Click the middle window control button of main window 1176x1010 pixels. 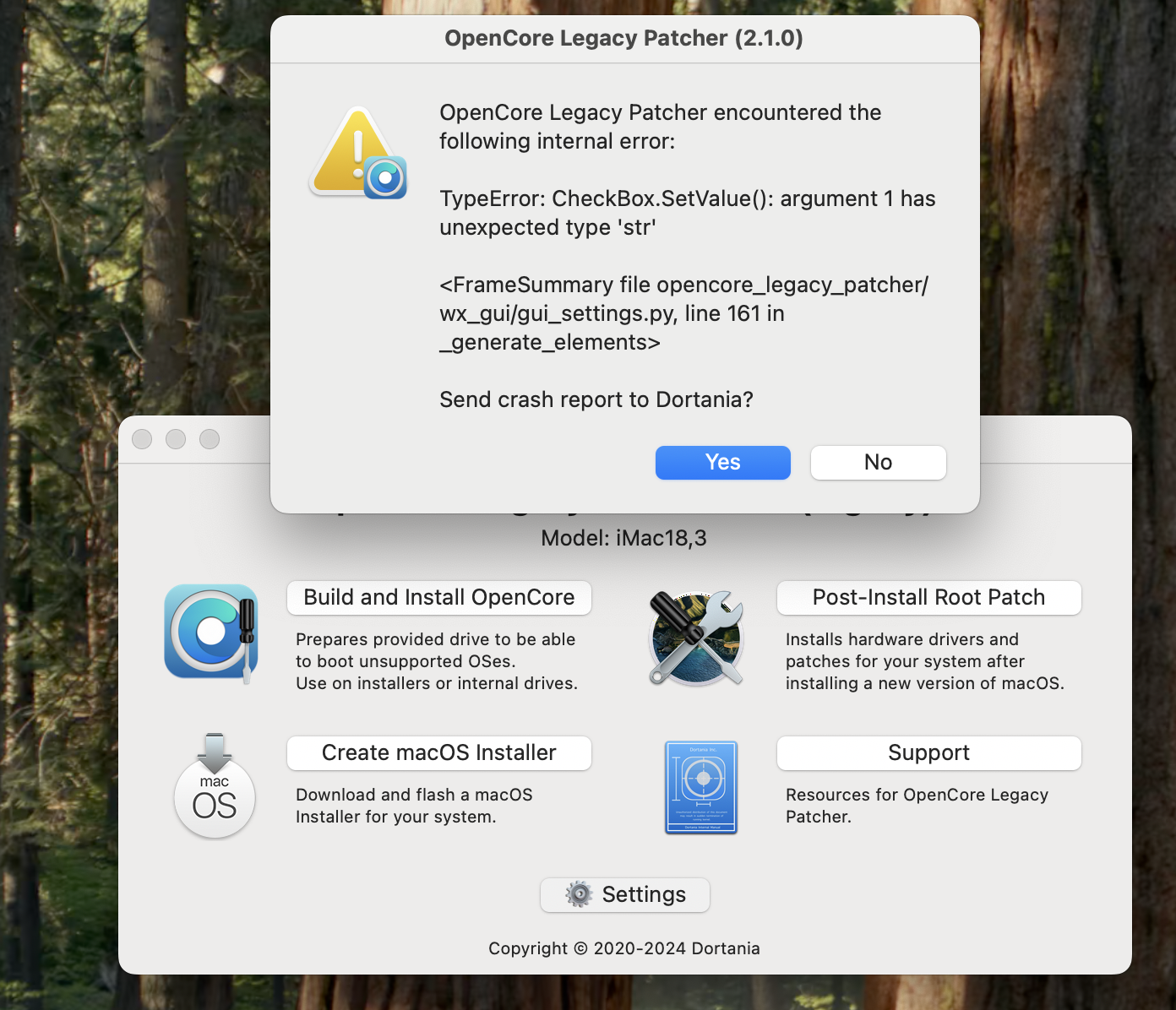(176, 439)
